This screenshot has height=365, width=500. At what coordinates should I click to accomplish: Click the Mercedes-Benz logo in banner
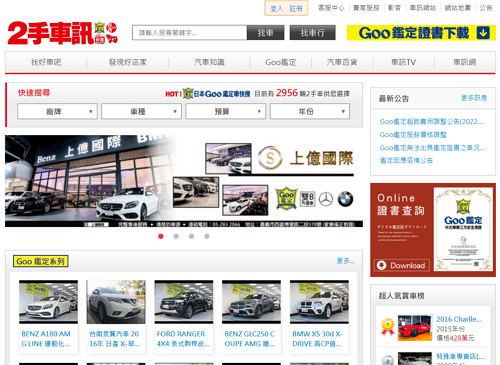(x=326, y=199)
